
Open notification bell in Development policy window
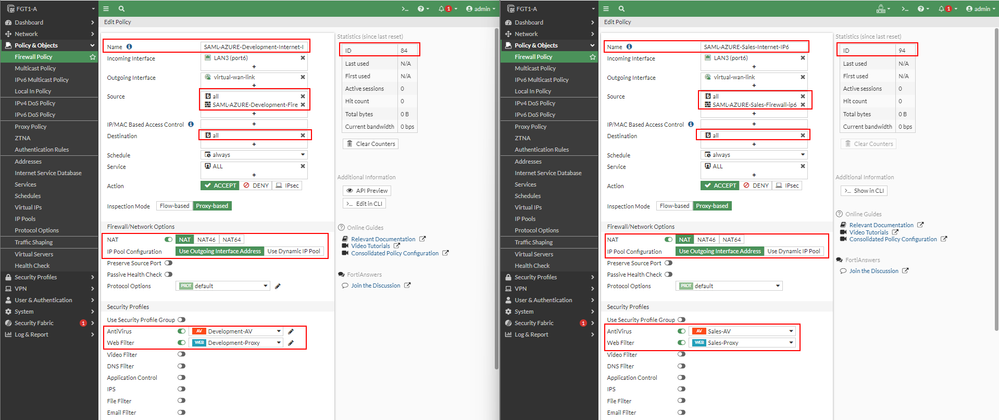tap(444, 9)
